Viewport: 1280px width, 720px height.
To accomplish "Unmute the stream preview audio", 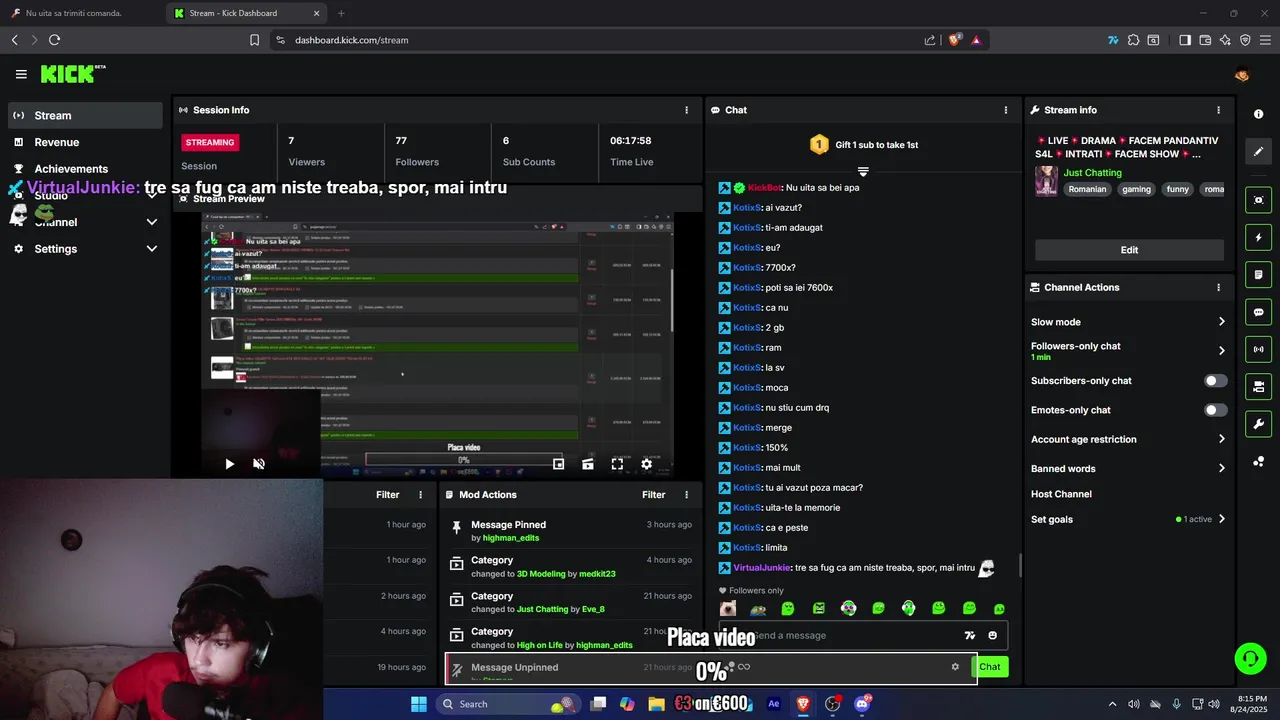I will [x=259, y=464].
